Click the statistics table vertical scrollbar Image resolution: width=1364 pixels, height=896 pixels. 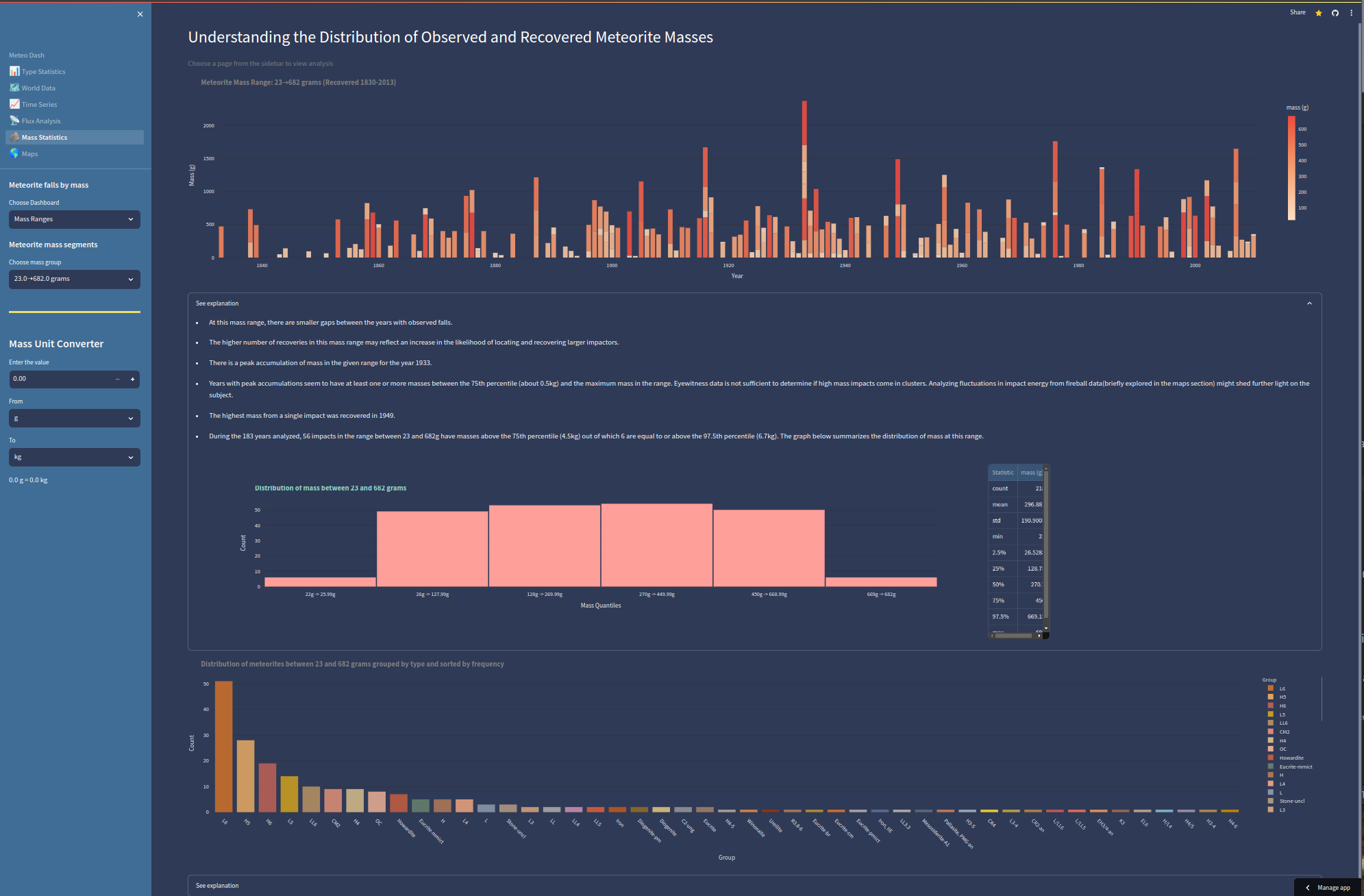tap(1046, 545)
